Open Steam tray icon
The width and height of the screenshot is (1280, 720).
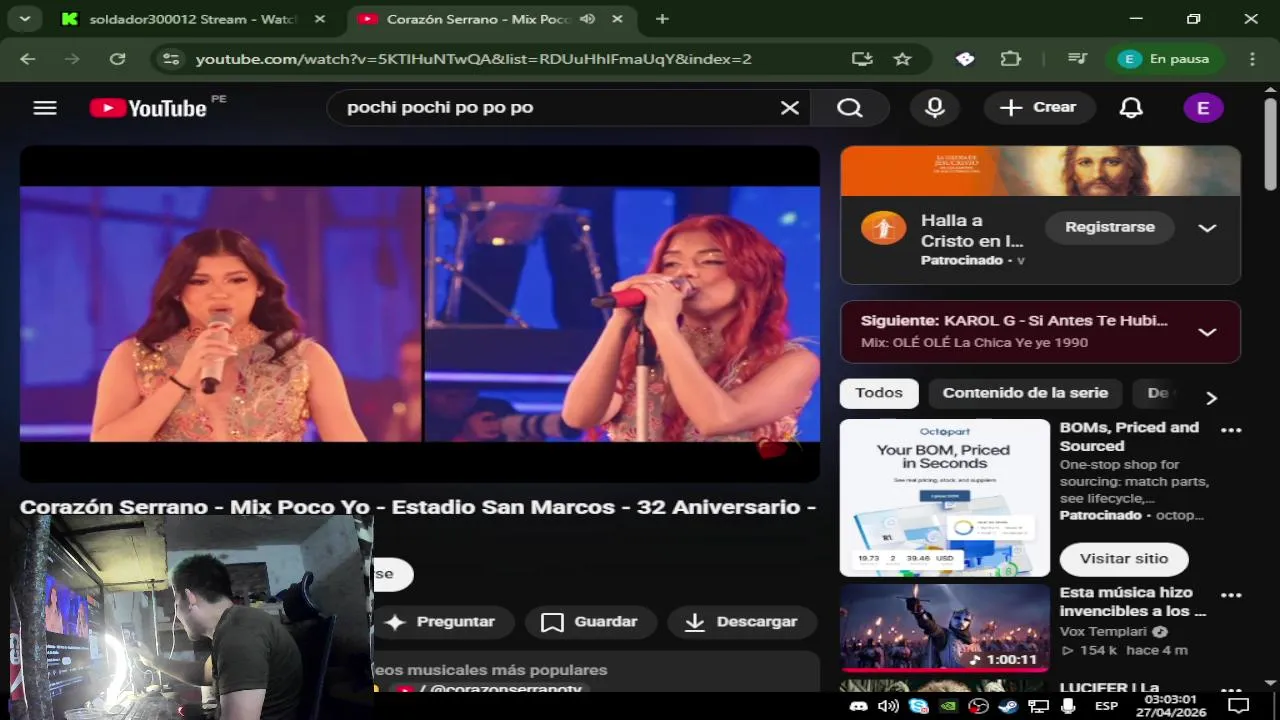pyautogui.click(x=1008, y=706)
